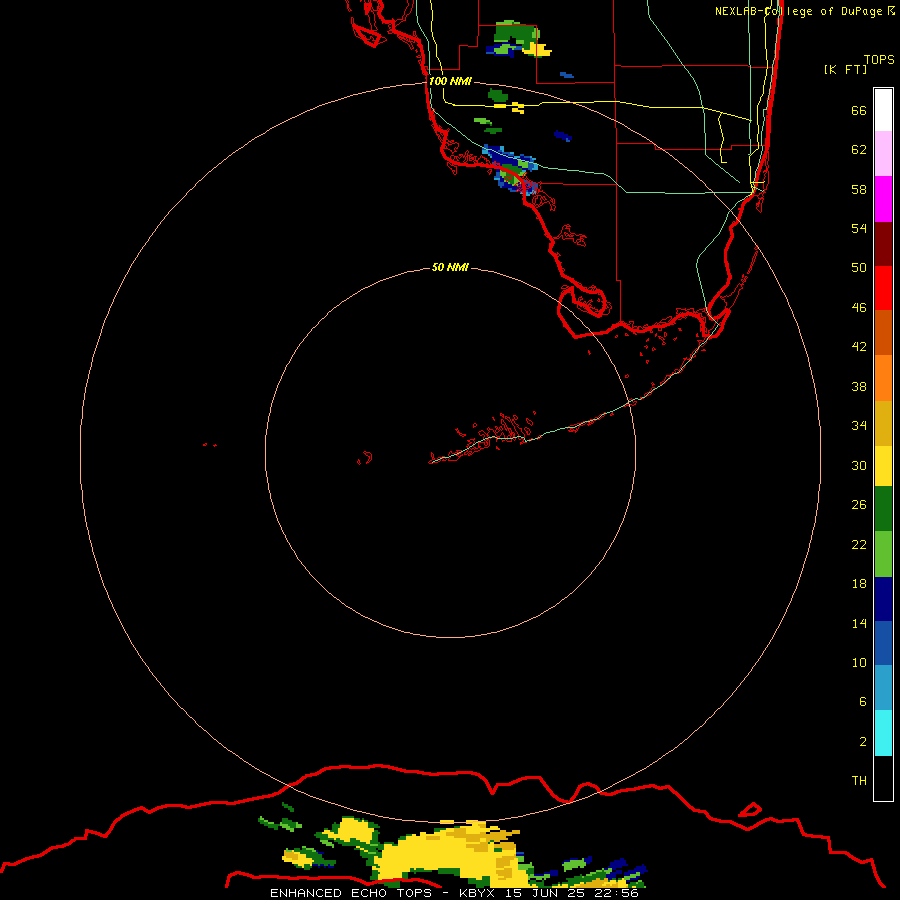
Task: Click the 54 legend scale label
Action: (x=859, y=228)
